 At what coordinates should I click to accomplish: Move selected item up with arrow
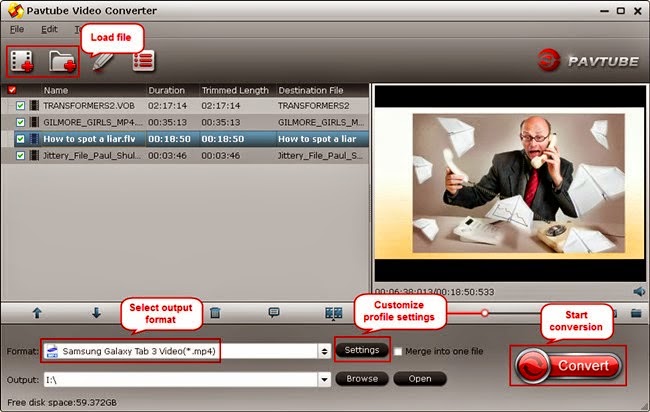[x=37, y=313]
